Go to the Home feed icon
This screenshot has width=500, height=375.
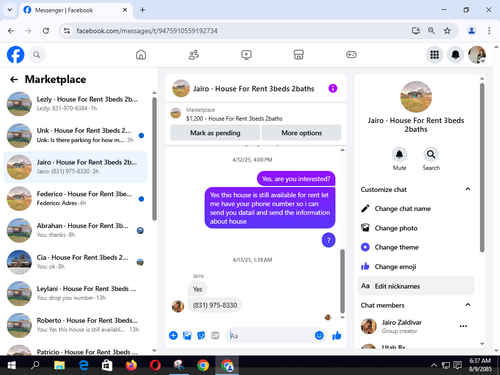pyautogui.click(x=141, y=55)
